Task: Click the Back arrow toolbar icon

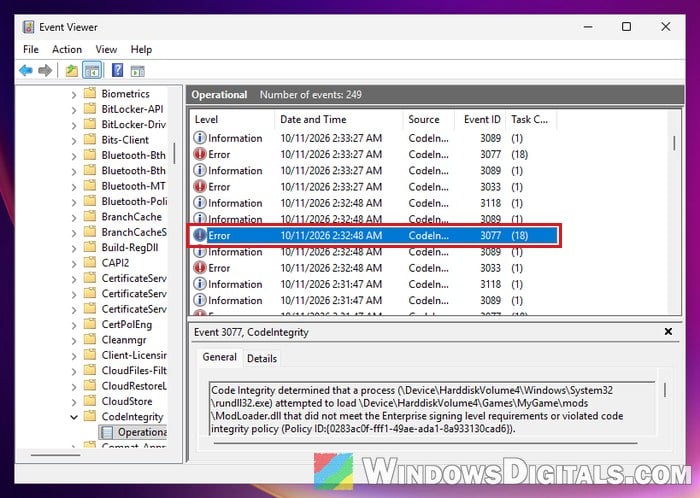Action: point(26,71)
